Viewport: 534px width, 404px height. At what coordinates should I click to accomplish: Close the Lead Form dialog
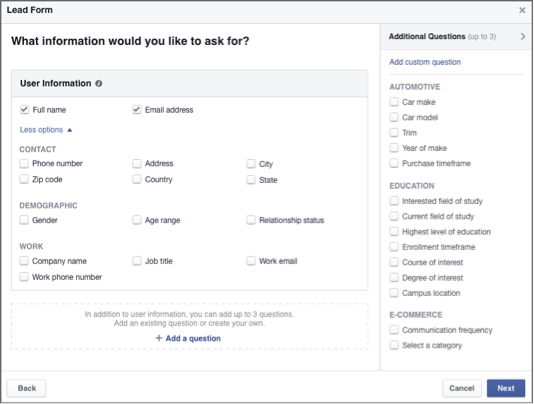pos(522,10)
